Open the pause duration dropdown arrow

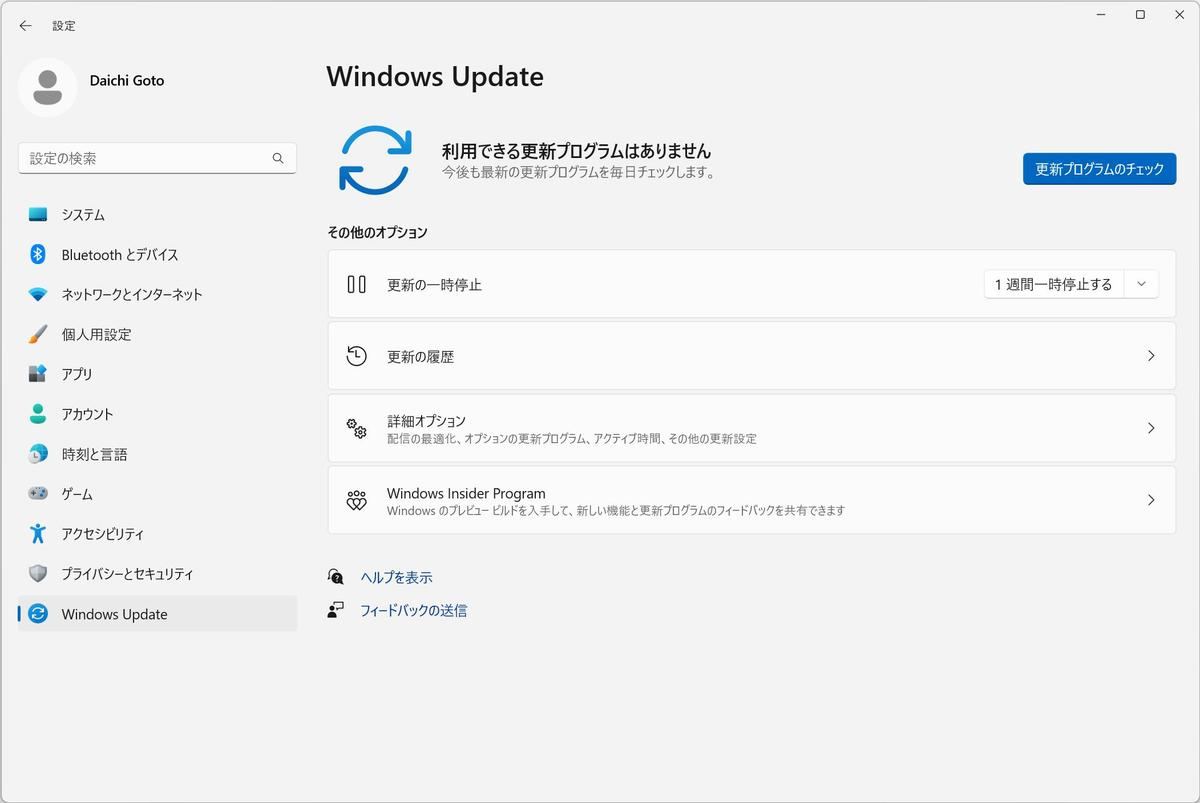pos(1141,284)
